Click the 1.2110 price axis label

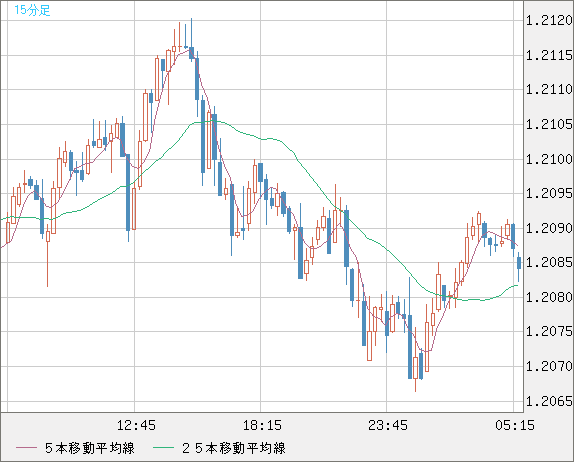point(549,89)
